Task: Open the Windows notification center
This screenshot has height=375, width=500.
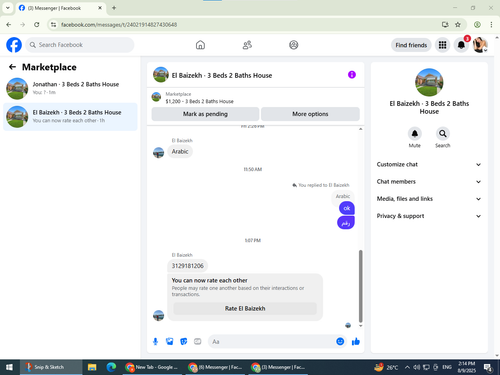Action: (488, 367)
